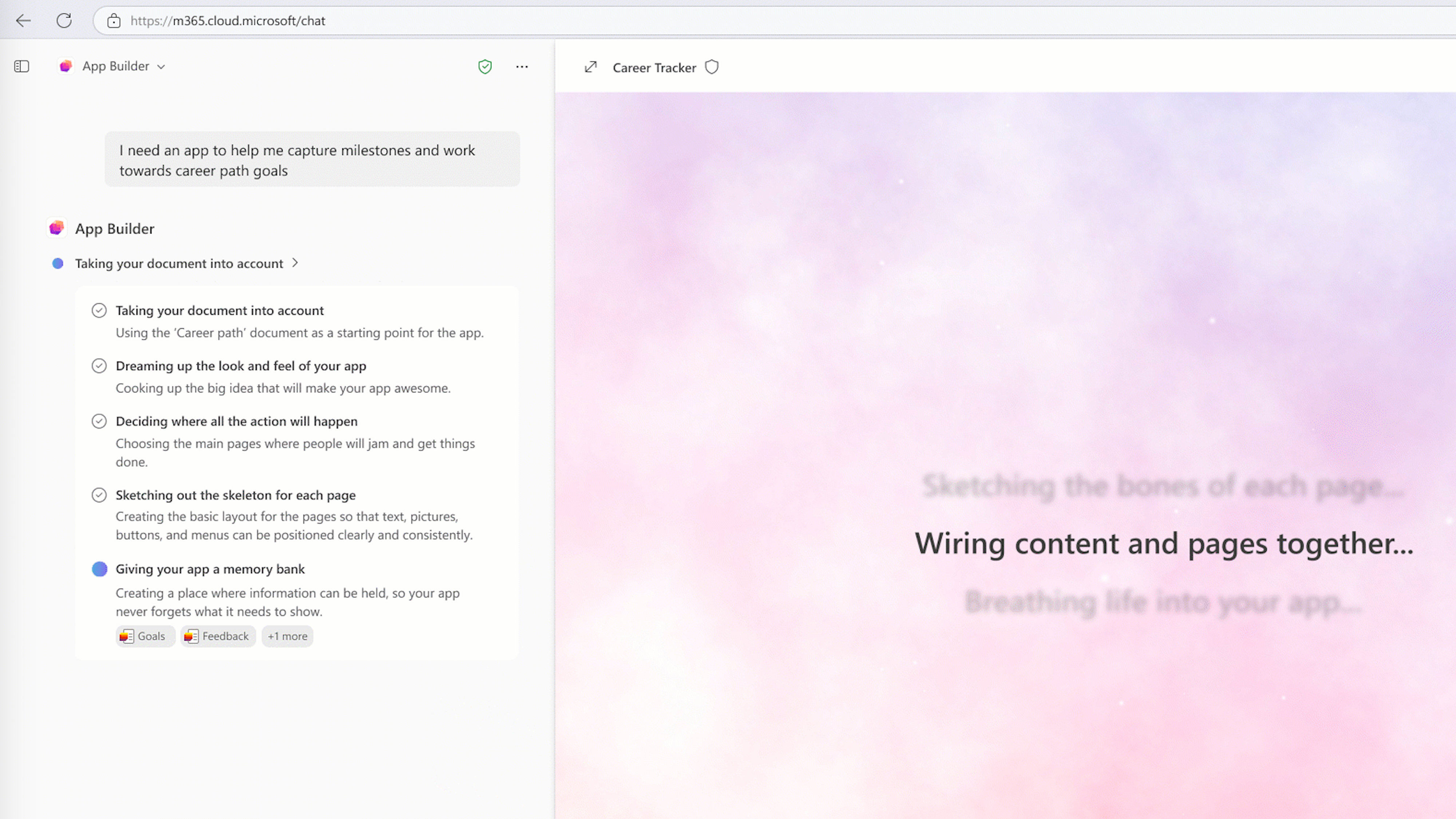The image size is (1456, 819).
Task: Reload the page with refresh icon
Action: click(64, 21)
